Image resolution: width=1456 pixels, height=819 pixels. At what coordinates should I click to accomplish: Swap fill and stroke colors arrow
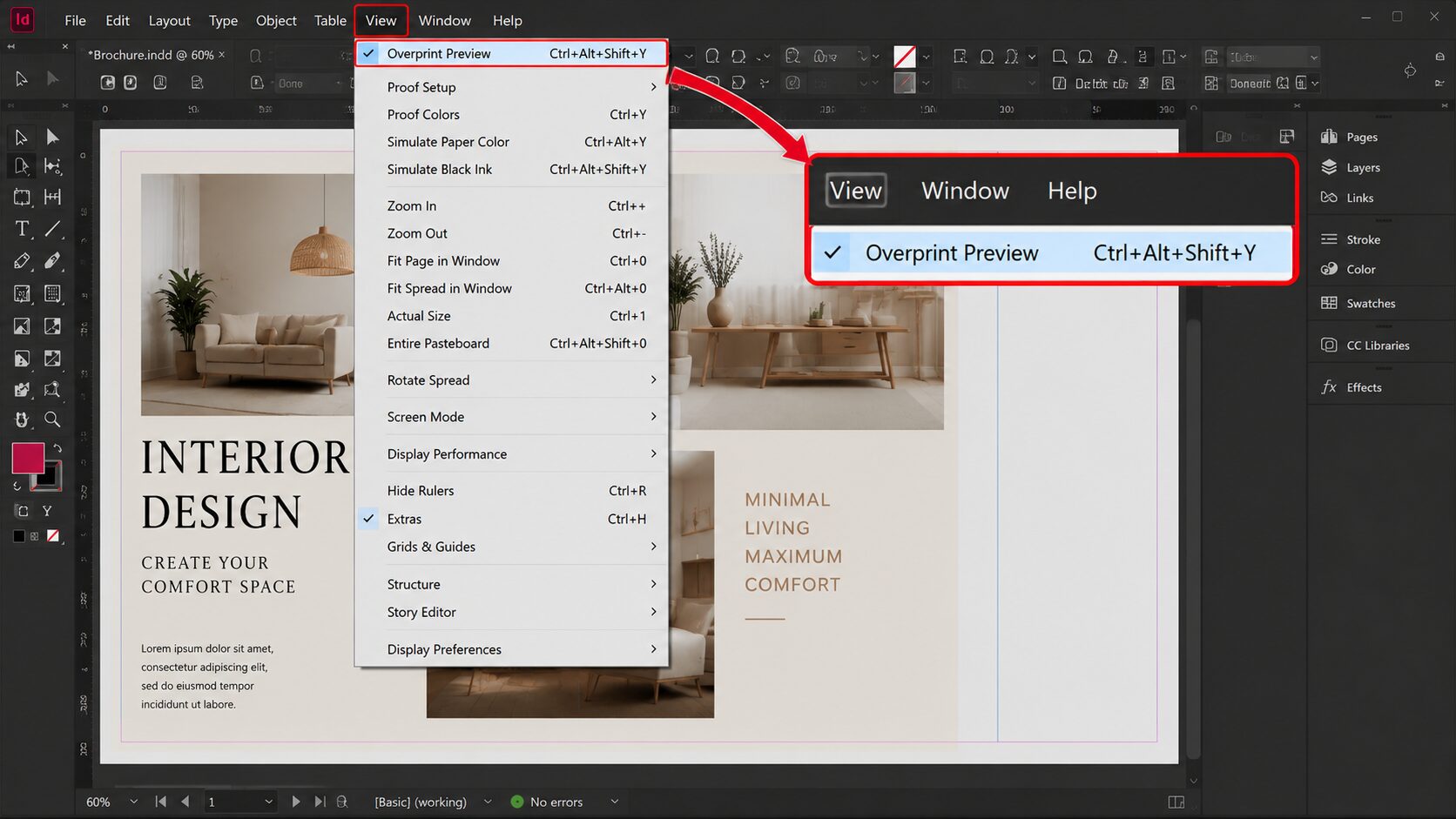coord(57,449)
